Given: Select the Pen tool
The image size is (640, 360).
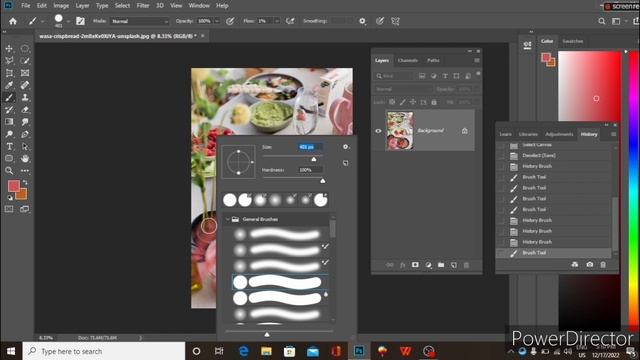Looking at the screenshot, I should [25, 134].
